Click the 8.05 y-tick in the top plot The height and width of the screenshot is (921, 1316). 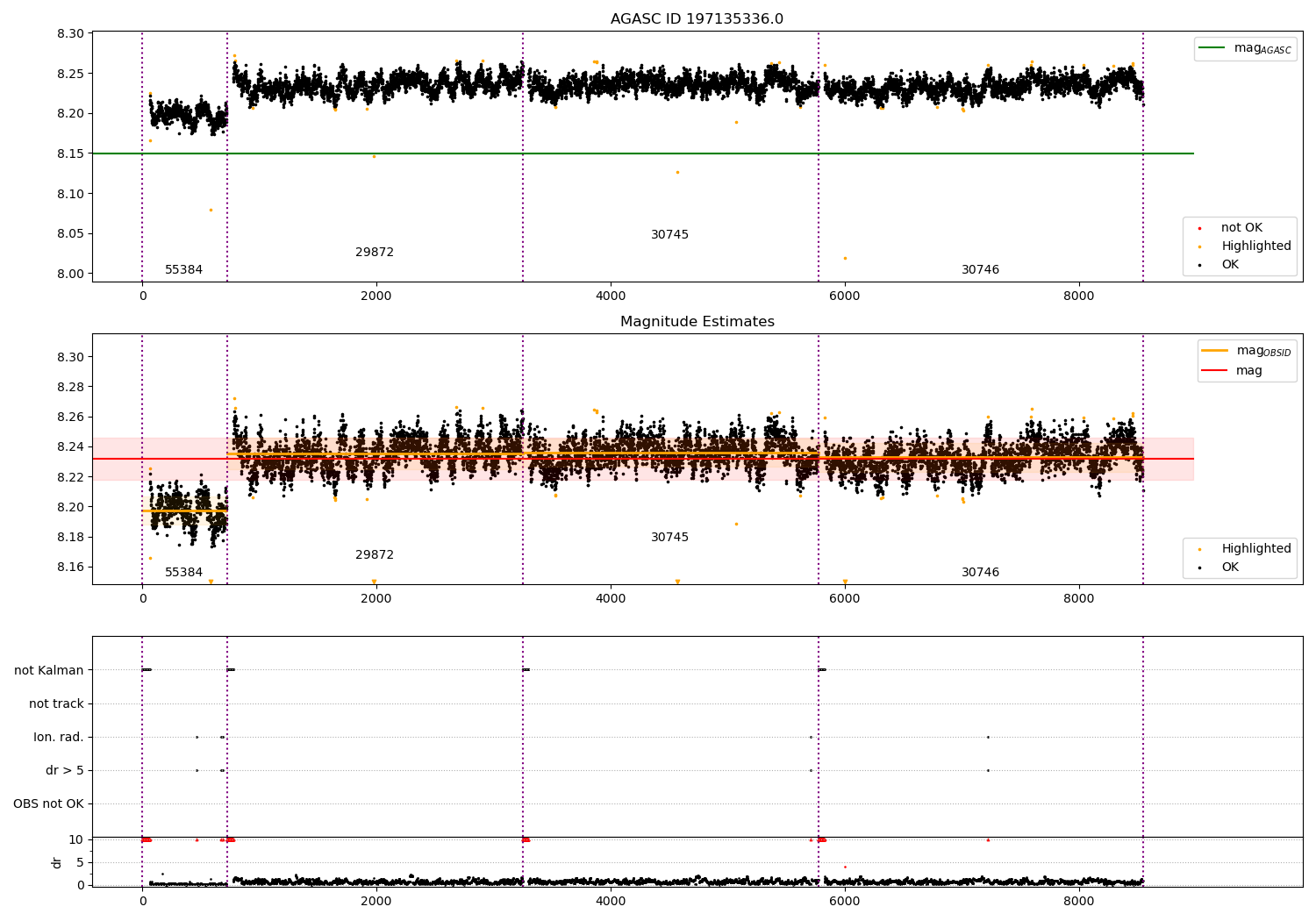point(70,234)
